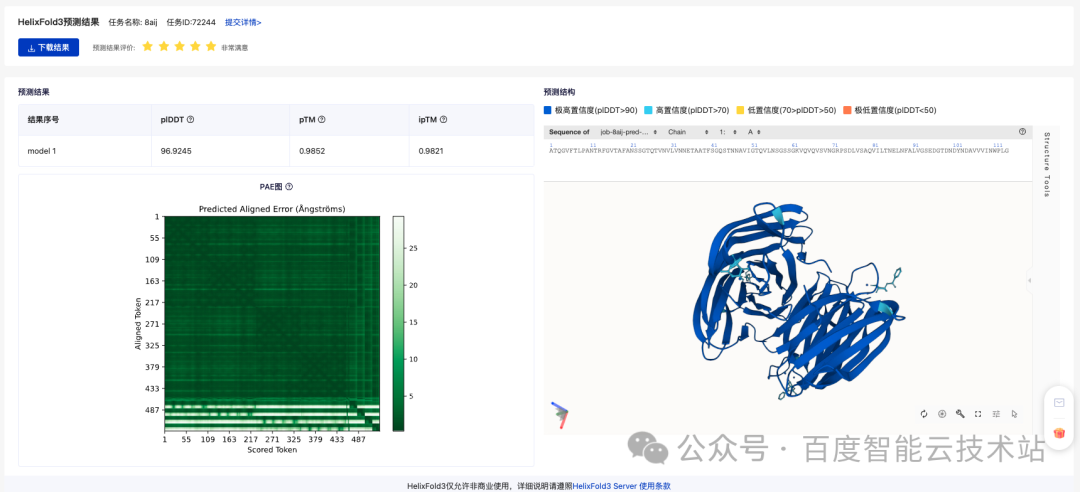The height and width of the screenshot is (492, 1080).
Task: Click the pTM value 0.9852
Action: 313,150
